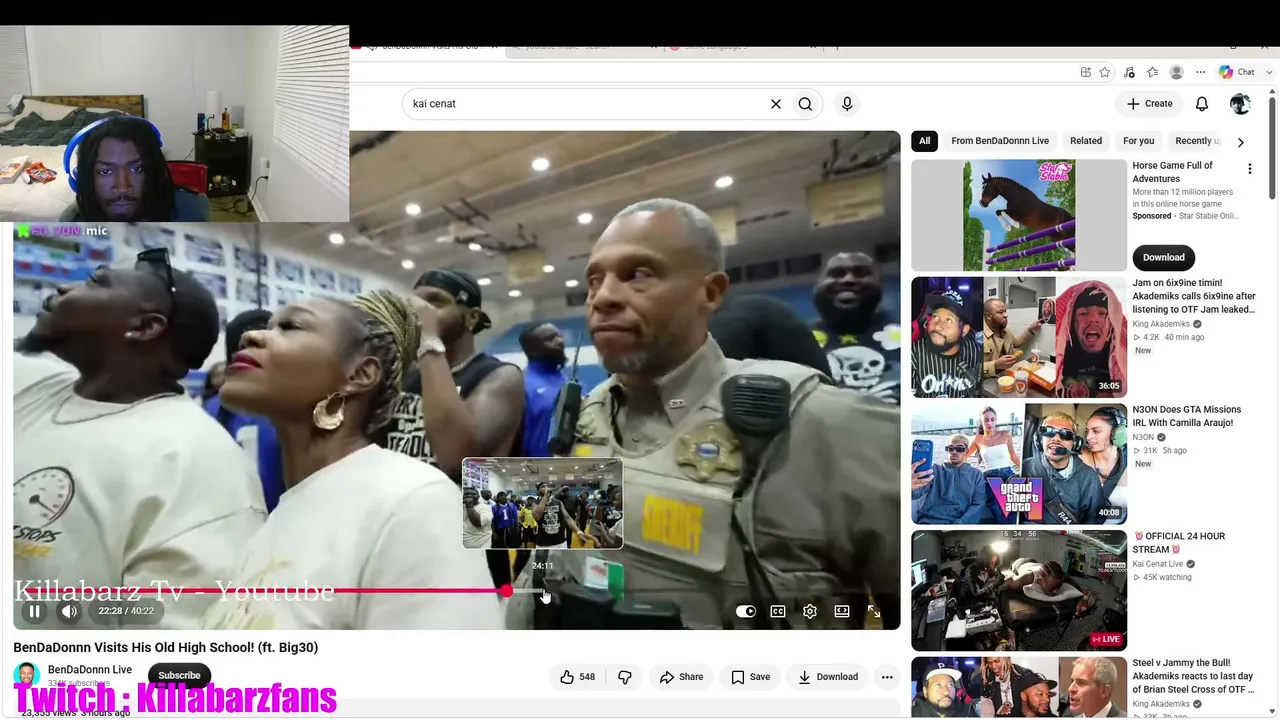
Task: Open N3ON GTA Missions video thumbnail
Action: (x=1019, y=464)
